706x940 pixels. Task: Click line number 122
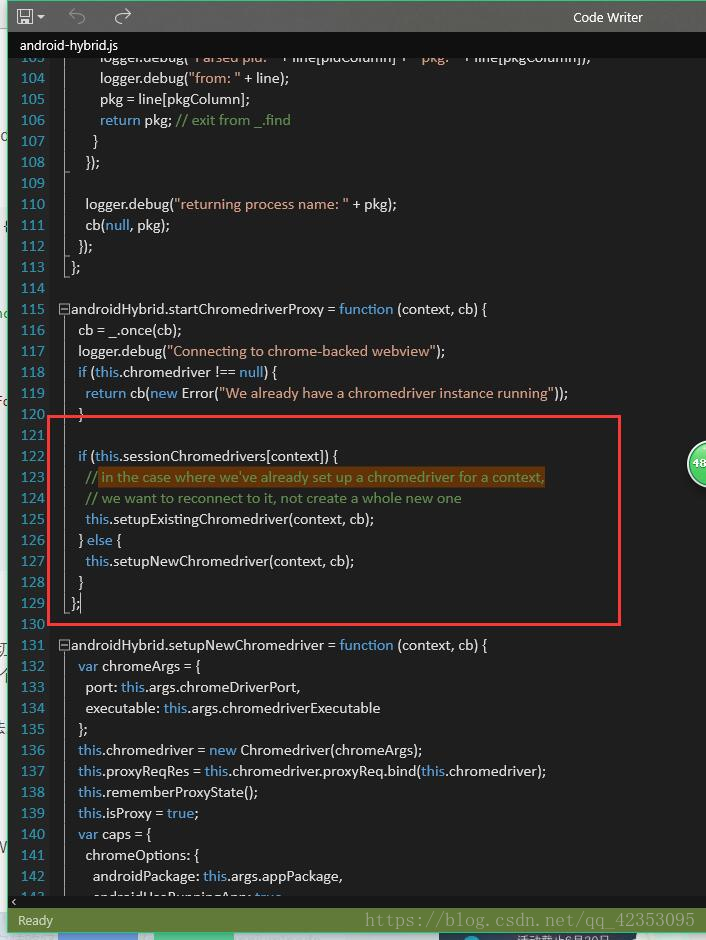click(33, 456)
